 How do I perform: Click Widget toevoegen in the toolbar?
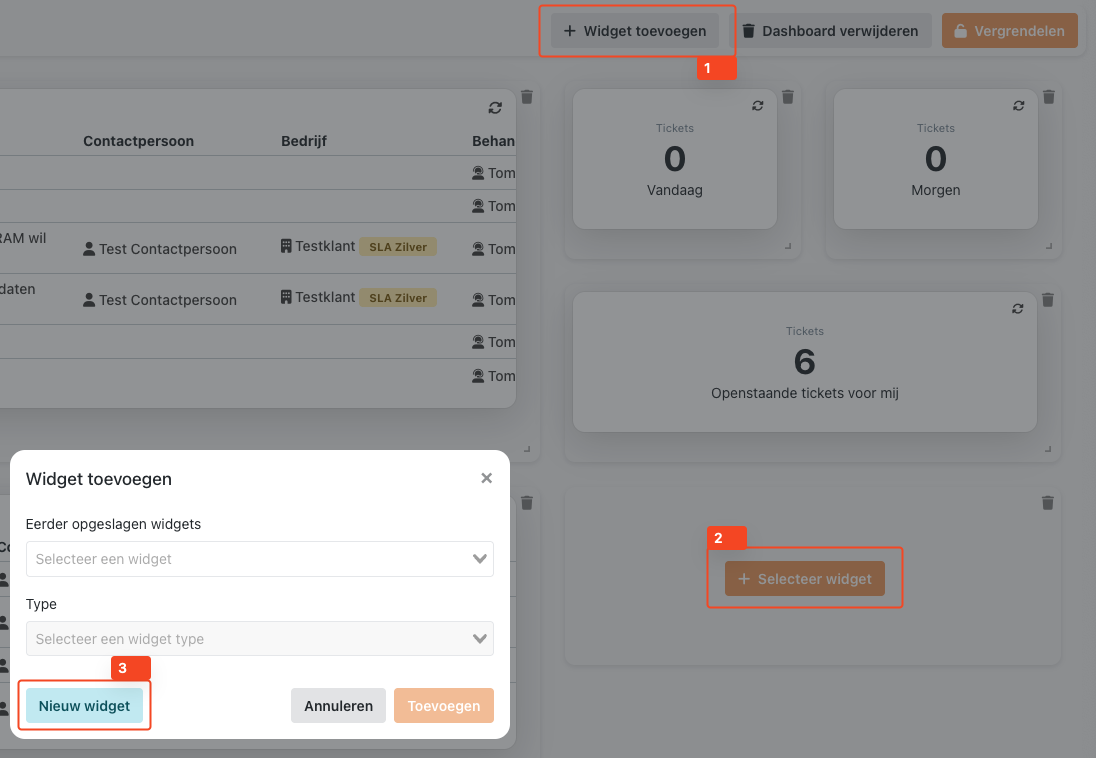coord(635,31)
